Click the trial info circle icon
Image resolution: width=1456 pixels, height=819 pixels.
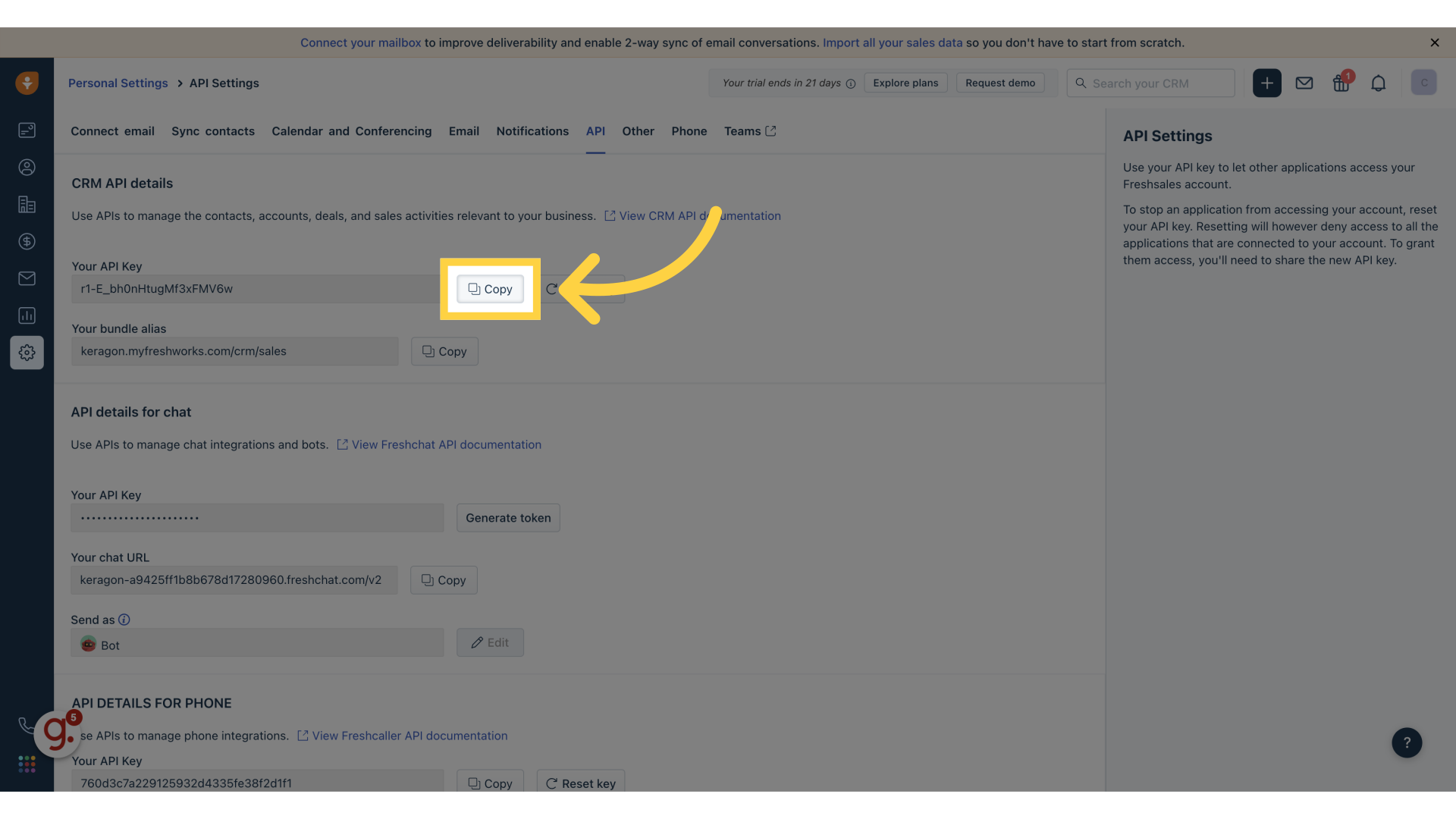(x=850, y=83)
